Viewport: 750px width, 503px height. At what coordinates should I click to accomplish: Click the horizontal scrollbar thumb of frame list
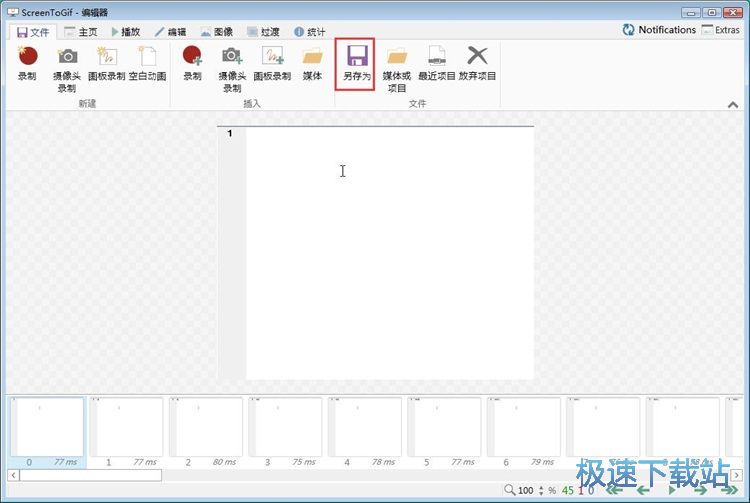[90, 475]
